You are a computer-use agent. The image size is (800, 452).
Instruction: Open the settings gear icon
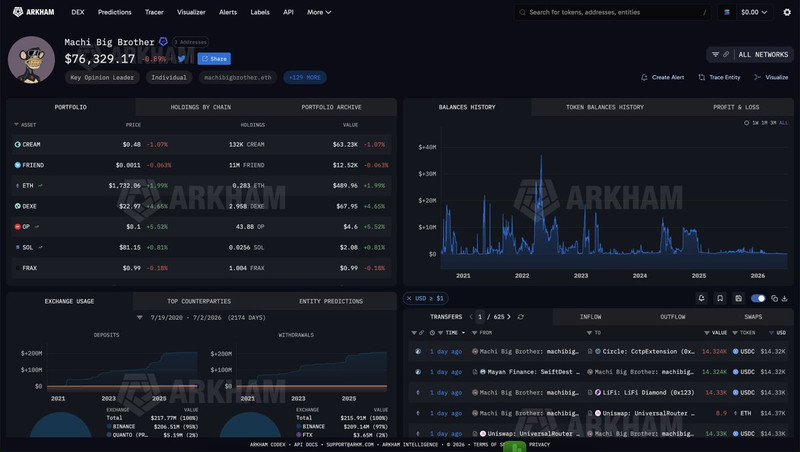click(787, 12)
